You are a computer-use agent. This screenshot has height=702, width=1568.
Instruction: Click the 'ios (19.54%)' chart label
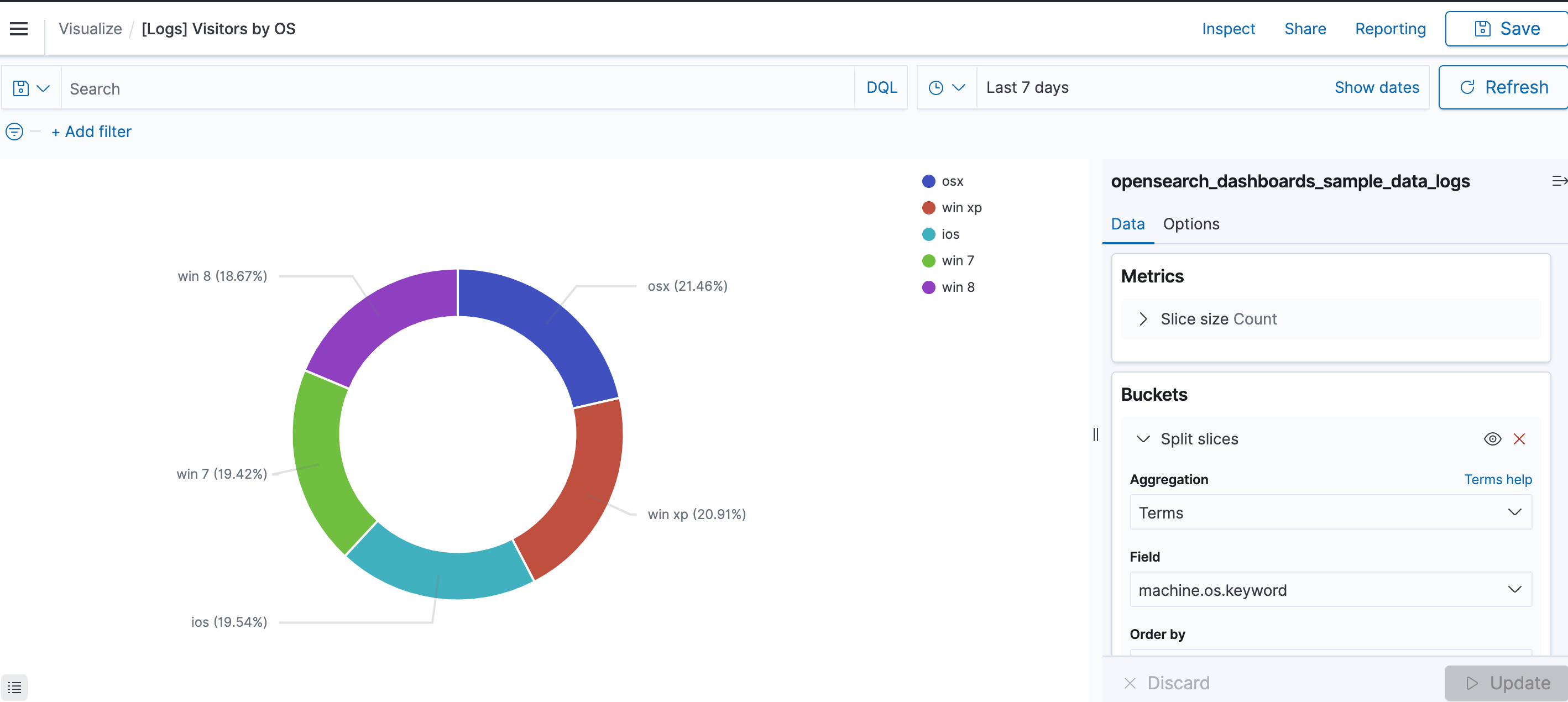pyautogui.click(x=229, y=622)
